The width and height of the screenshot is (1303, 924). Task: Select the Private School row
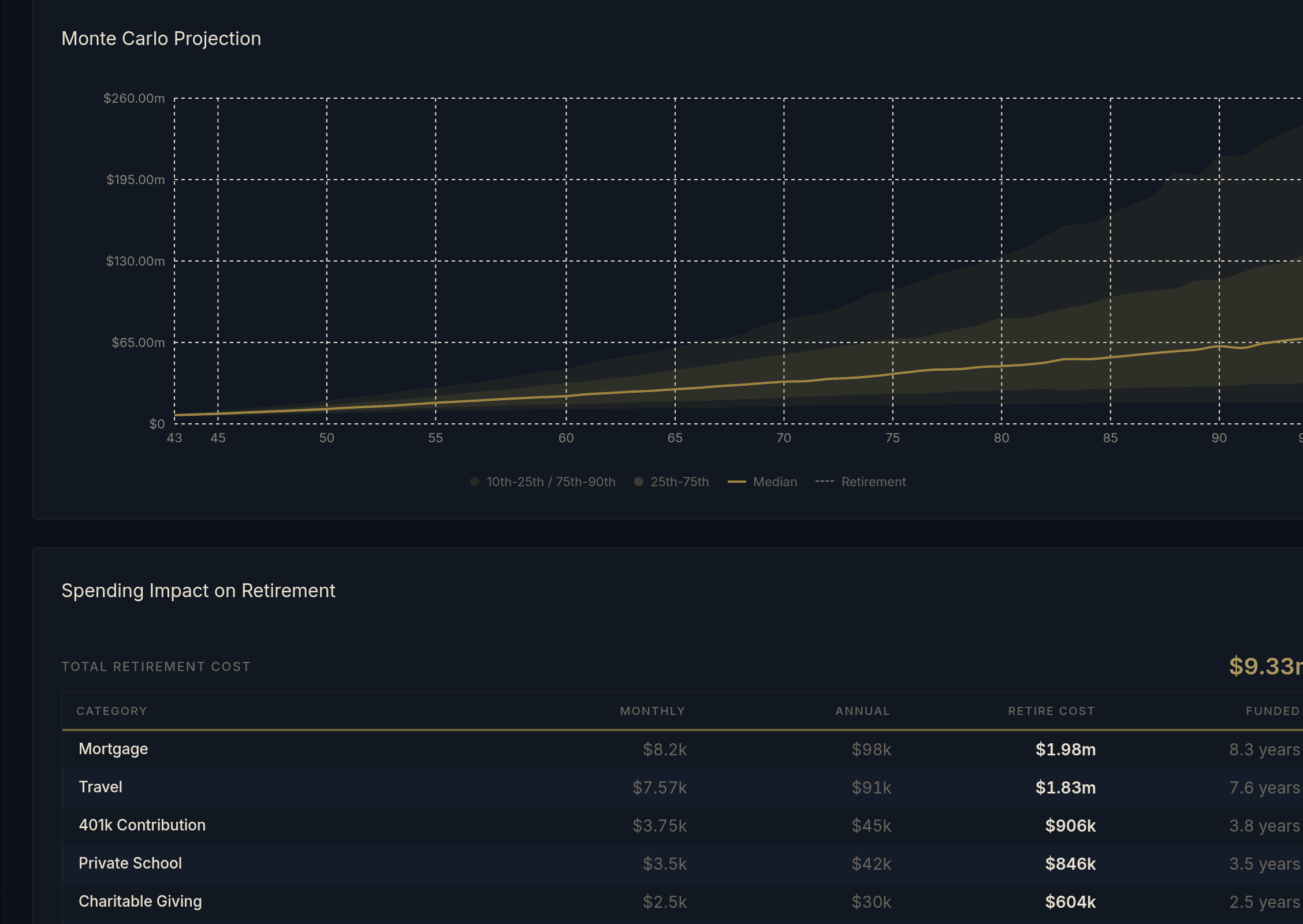tap(130, 863)
